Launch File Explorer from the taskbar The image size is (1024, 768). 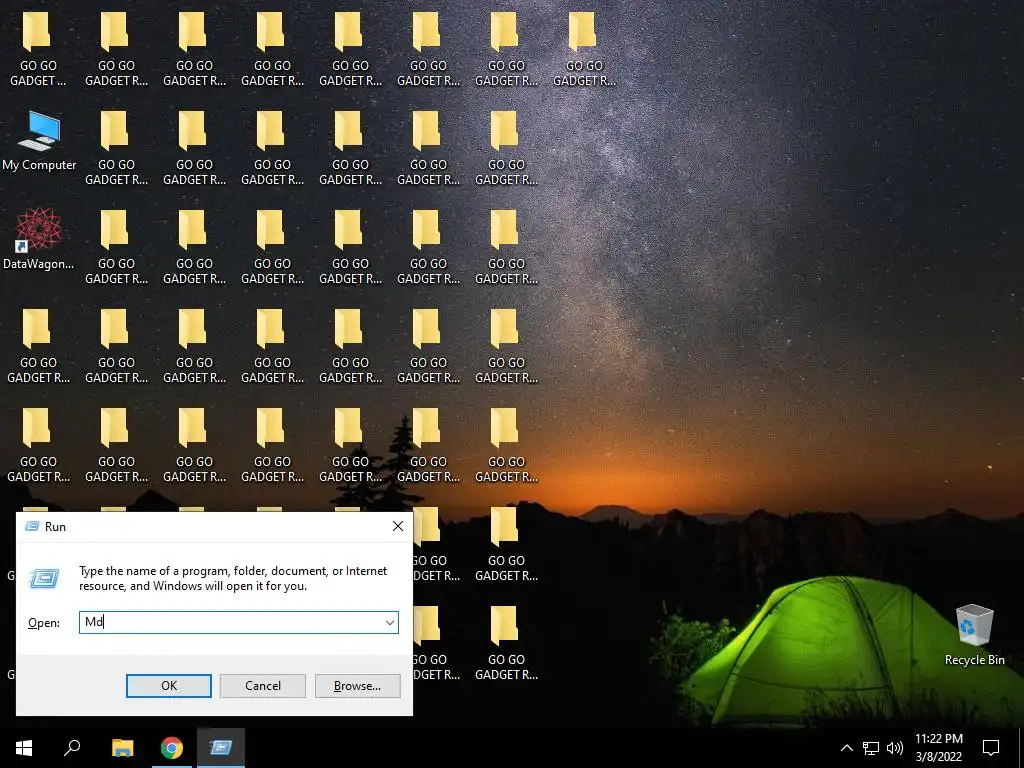(x=122, y=748)
